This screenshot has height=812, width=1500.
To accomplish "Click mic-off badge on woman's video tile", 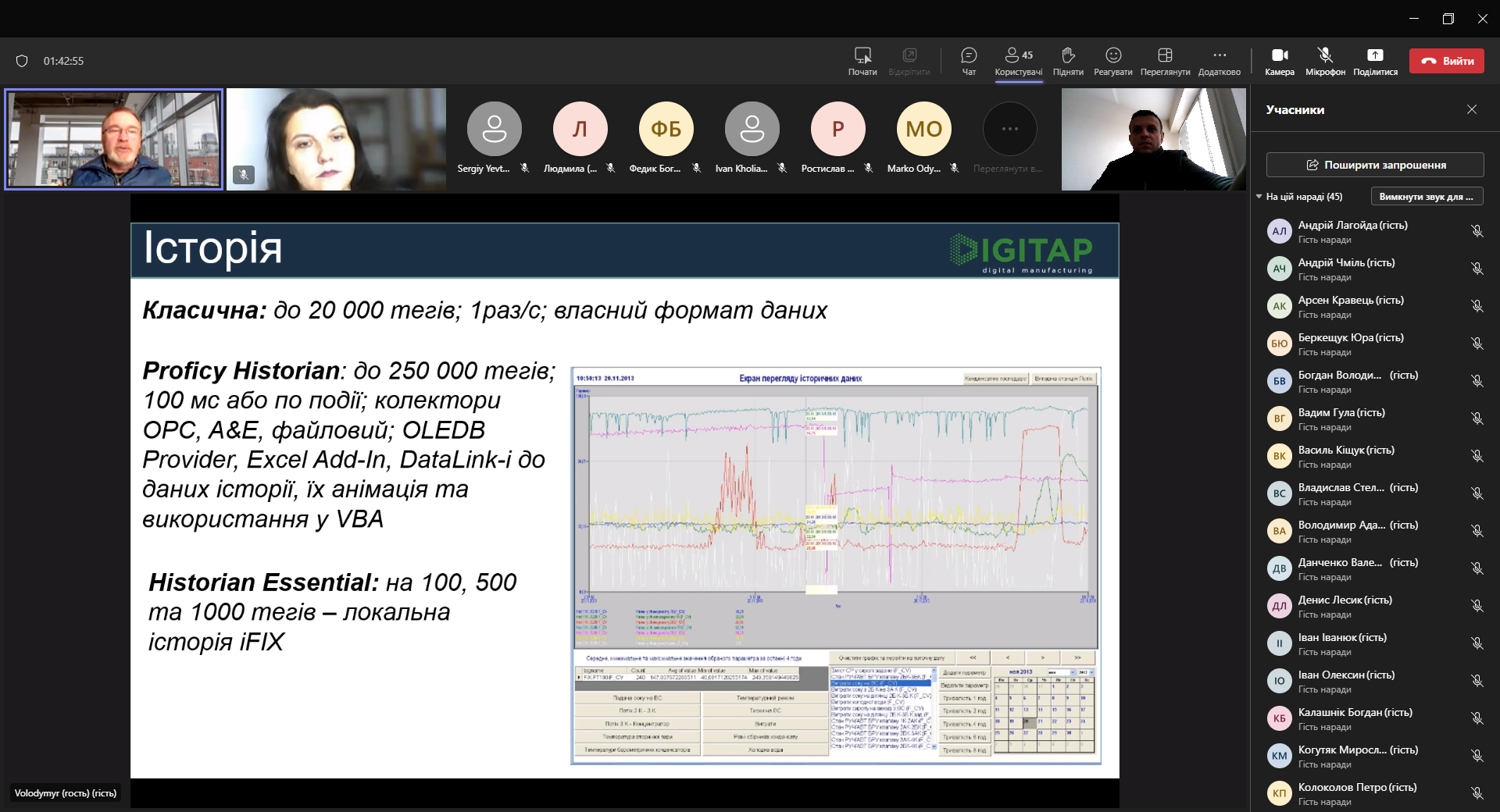I will point(244,175).
